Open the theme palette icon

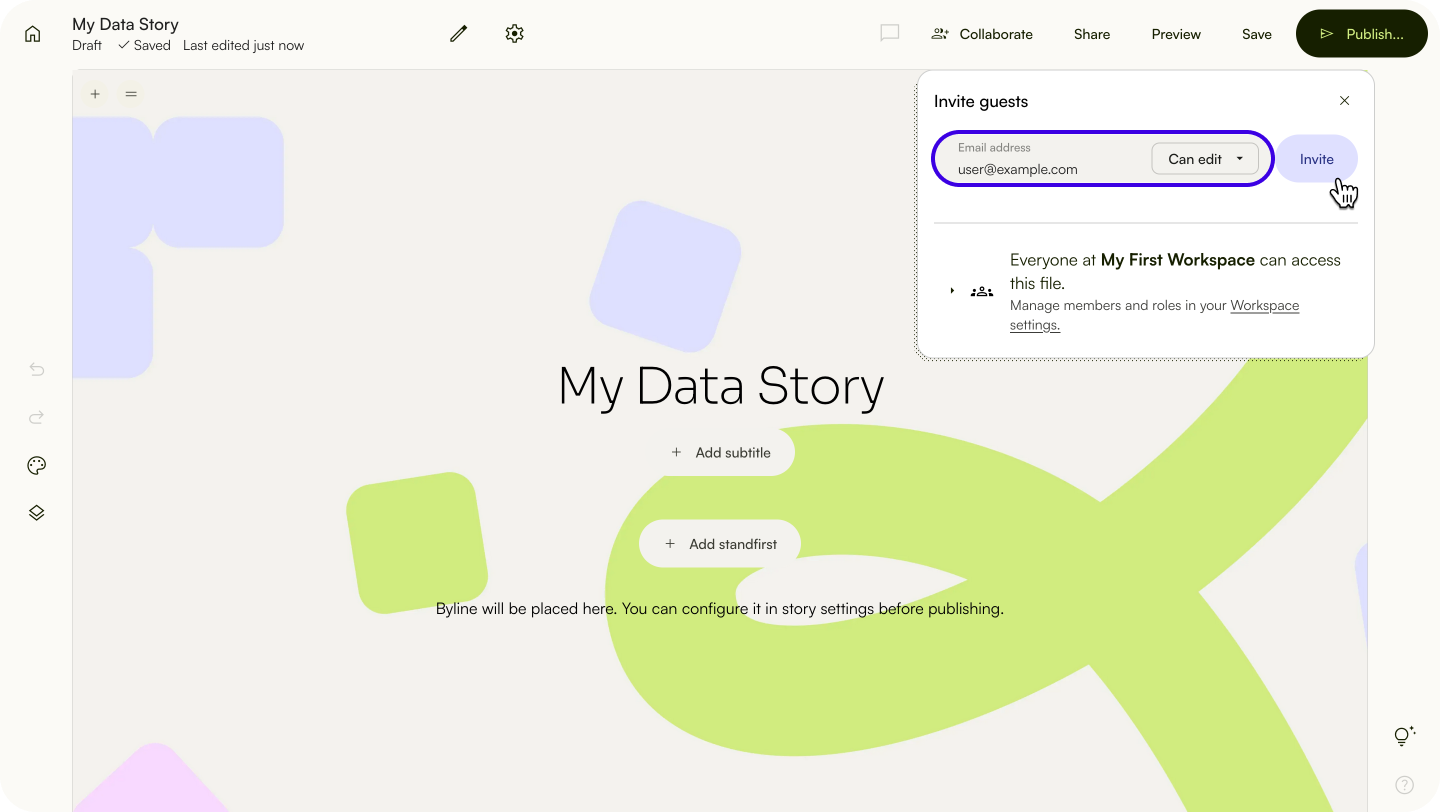click(37, 465)
